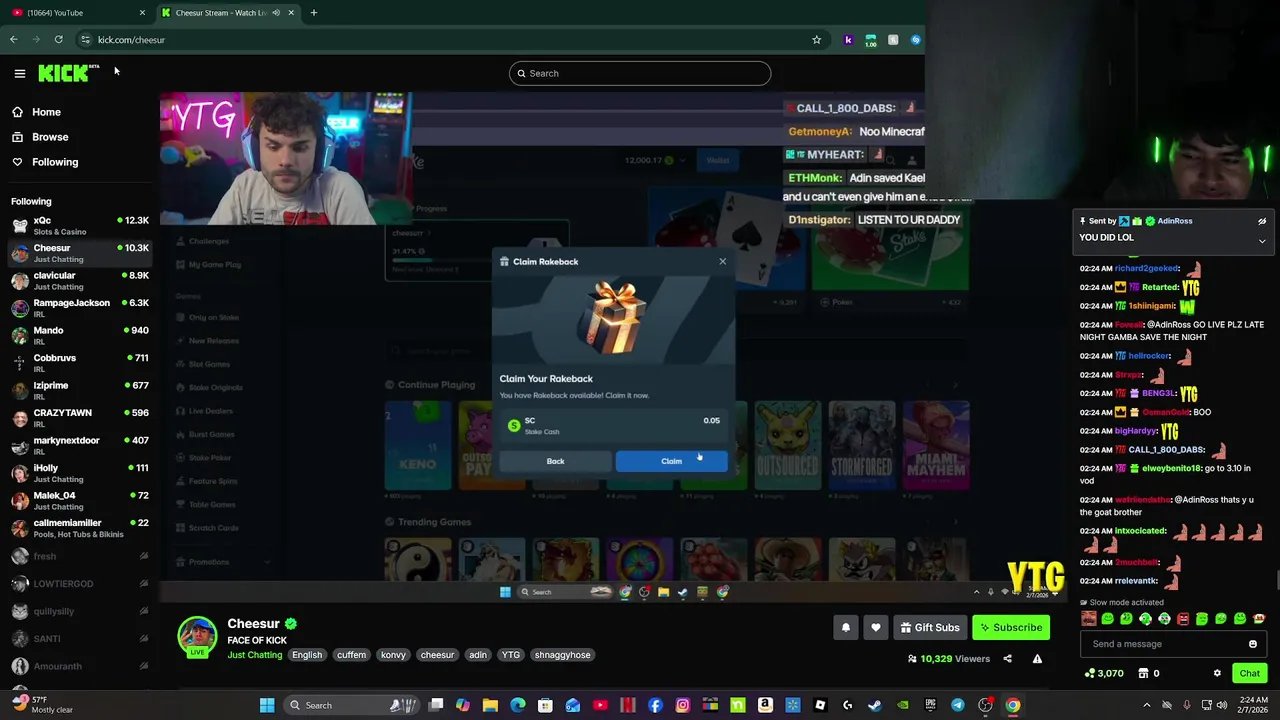1280x720 pixels.
Task: Launch Netflix from taskbar
Action: pyautogui.click(x=628, y=705)
